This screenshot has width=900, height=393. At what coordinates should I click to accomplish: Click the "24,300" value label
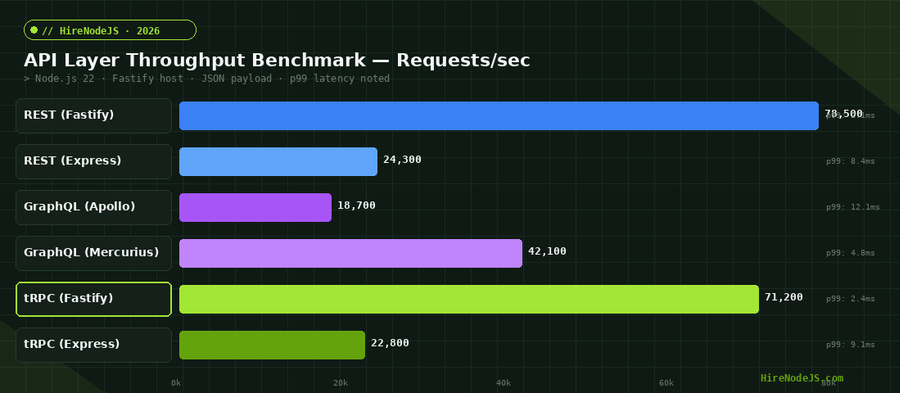[x=402, y=159]
